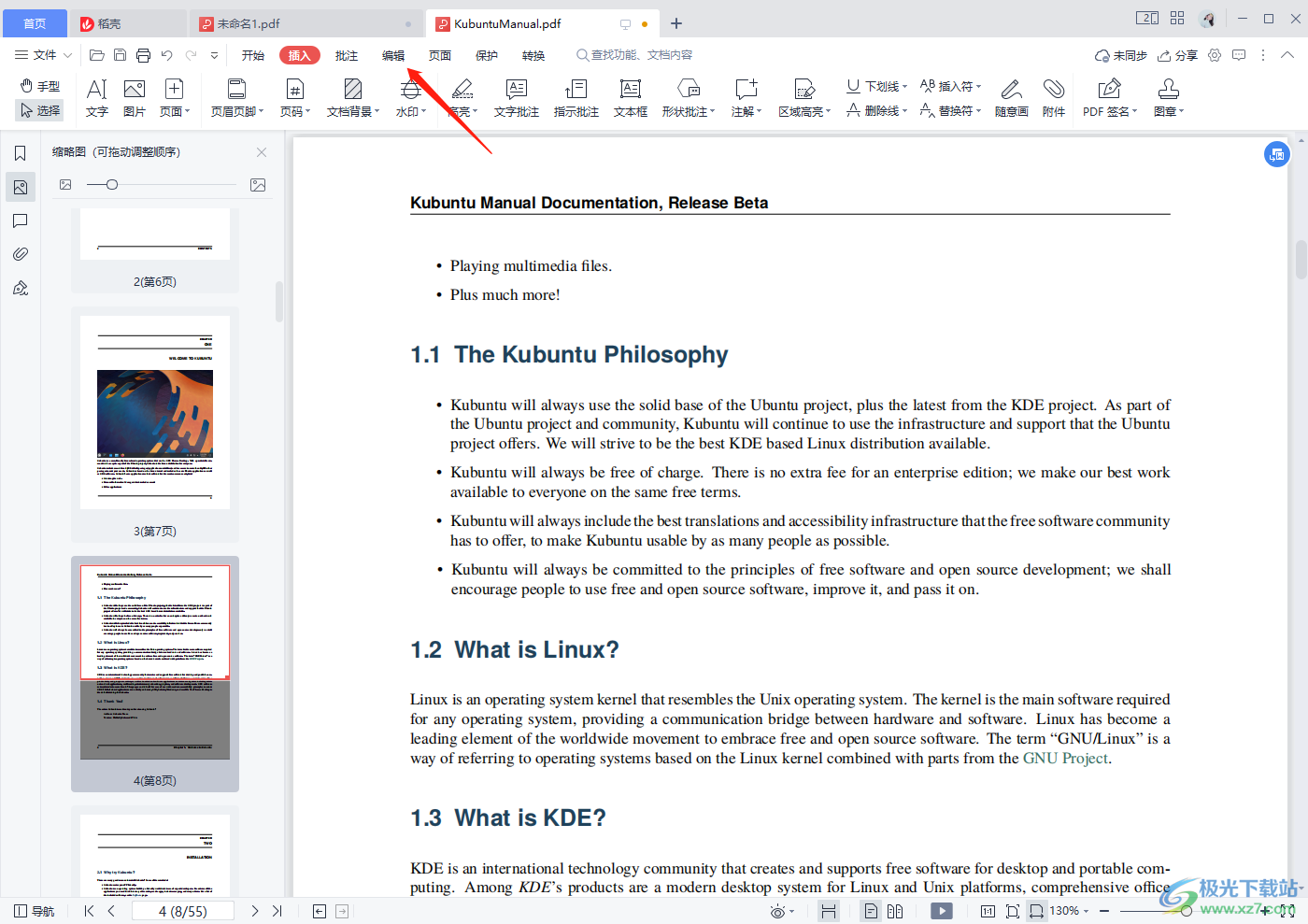The width and height of the screenshot is (1308, 924).
Task: Undo the last action
Action: click(x=166, y=56)
